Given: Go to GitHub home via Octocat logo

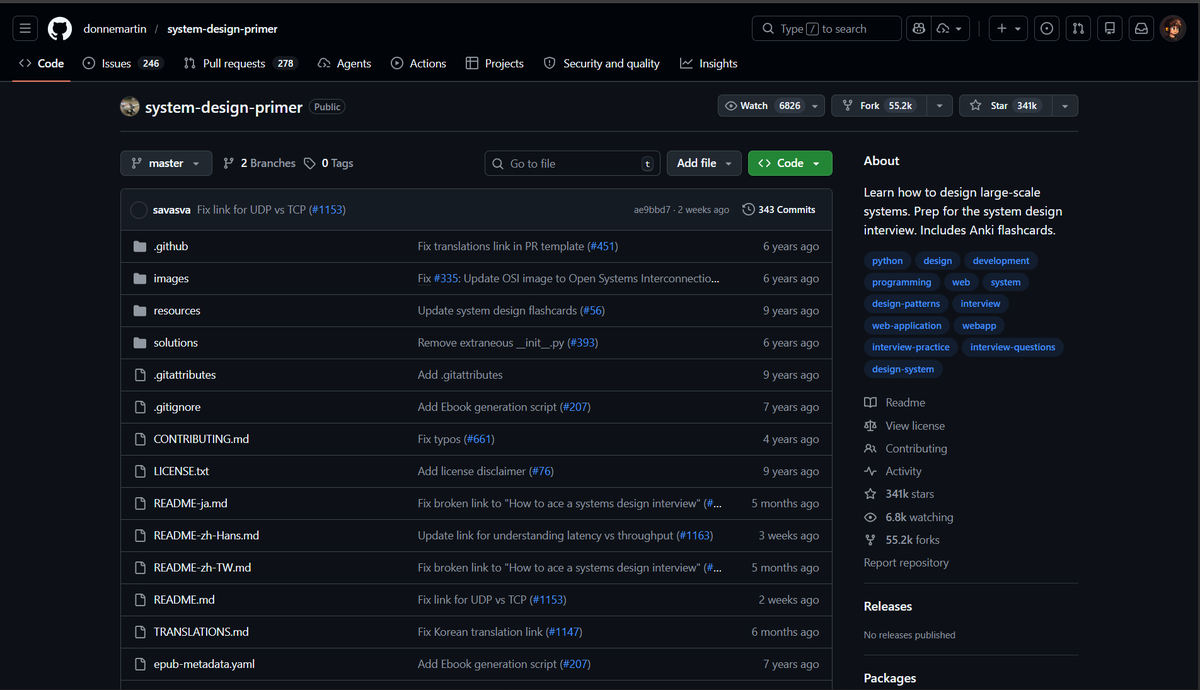Looking at the screenshot, I should tap(60, 29).
